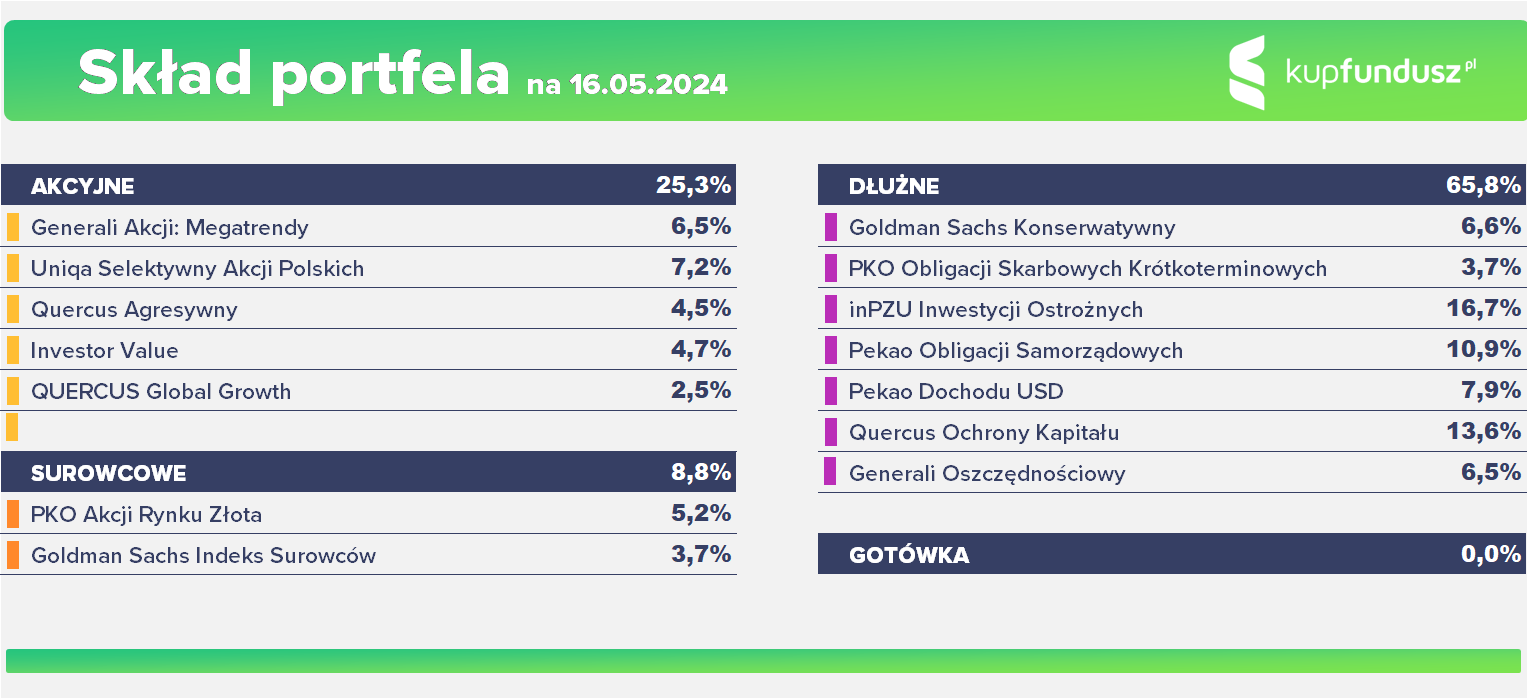Click purple marker beside Goldman Sachs Konserwatywny
The height and width of the screenshot is (699, 1528).
[x=830, y=227]
